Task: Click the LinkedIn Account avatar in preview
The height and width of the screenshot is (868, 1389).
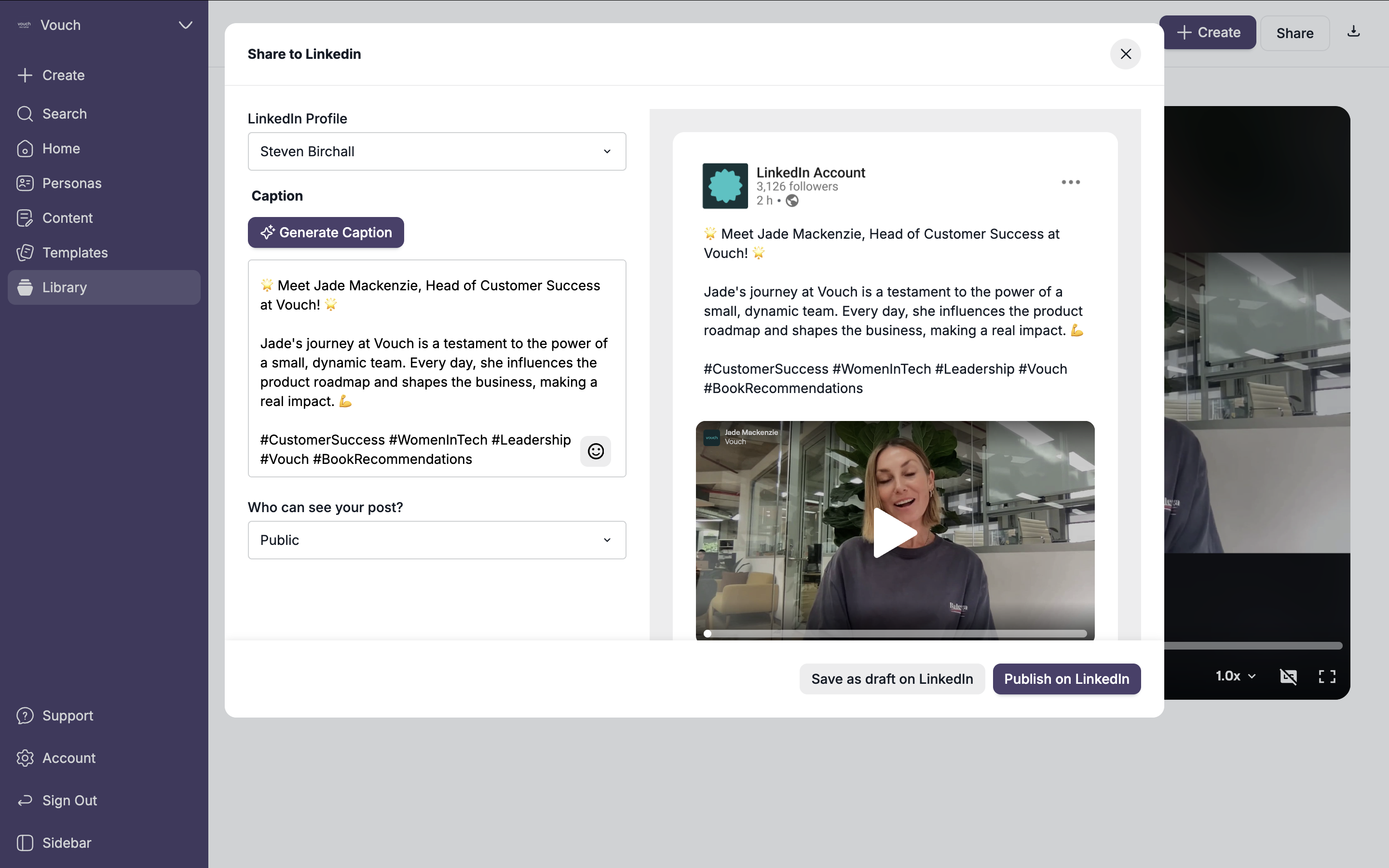Action: point(725,186)
